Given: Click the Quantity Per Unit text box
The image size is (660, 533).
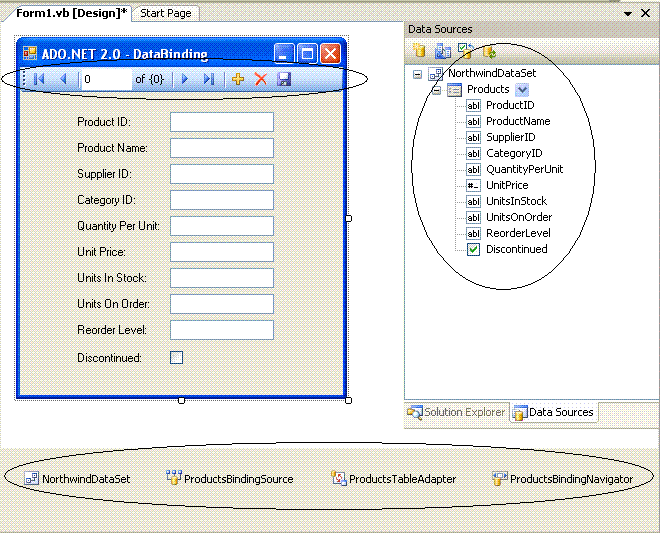Looking at the screenshot, I should click(222, 226).
